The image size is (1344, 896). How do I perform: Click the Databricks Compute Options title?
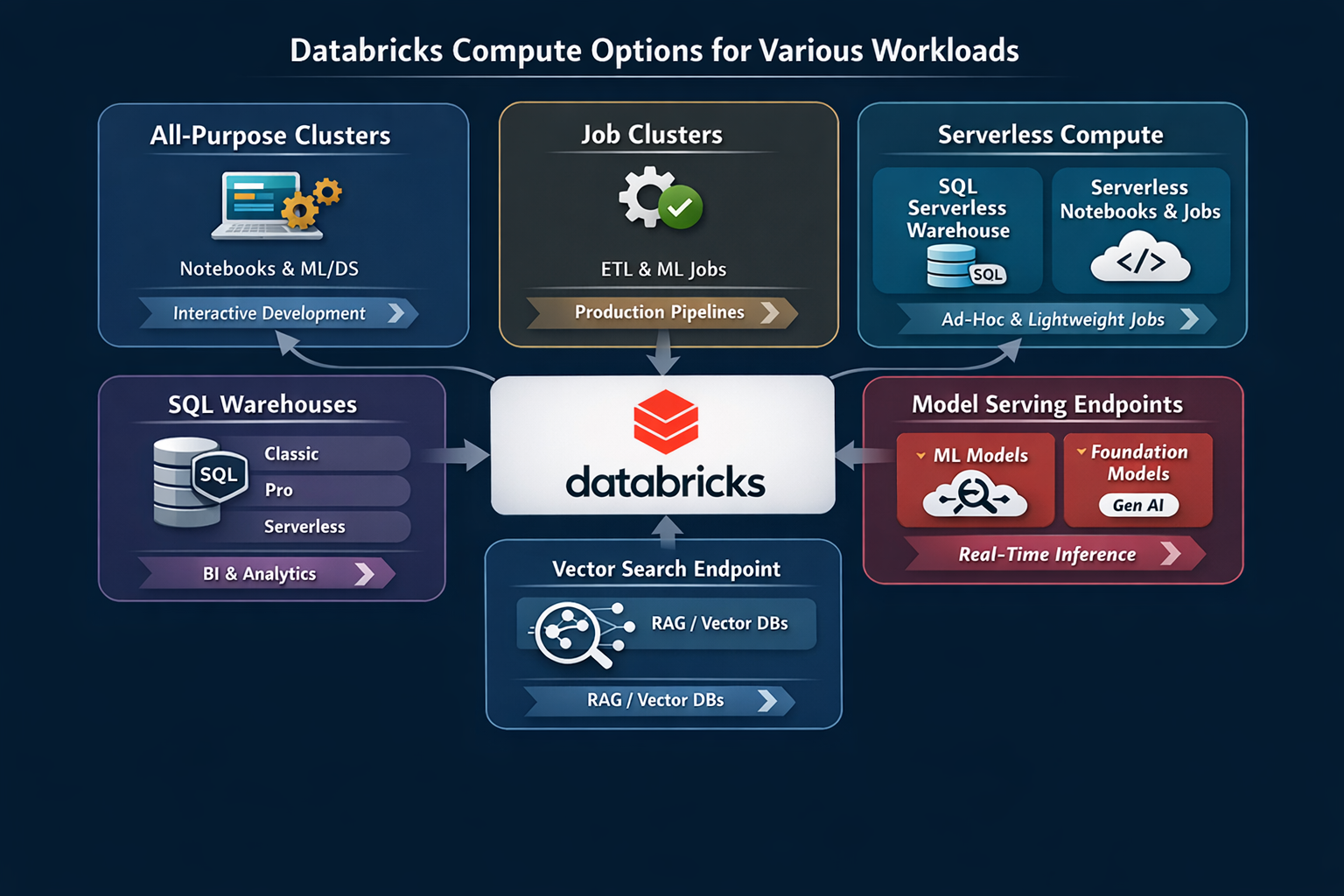point(654,51)
